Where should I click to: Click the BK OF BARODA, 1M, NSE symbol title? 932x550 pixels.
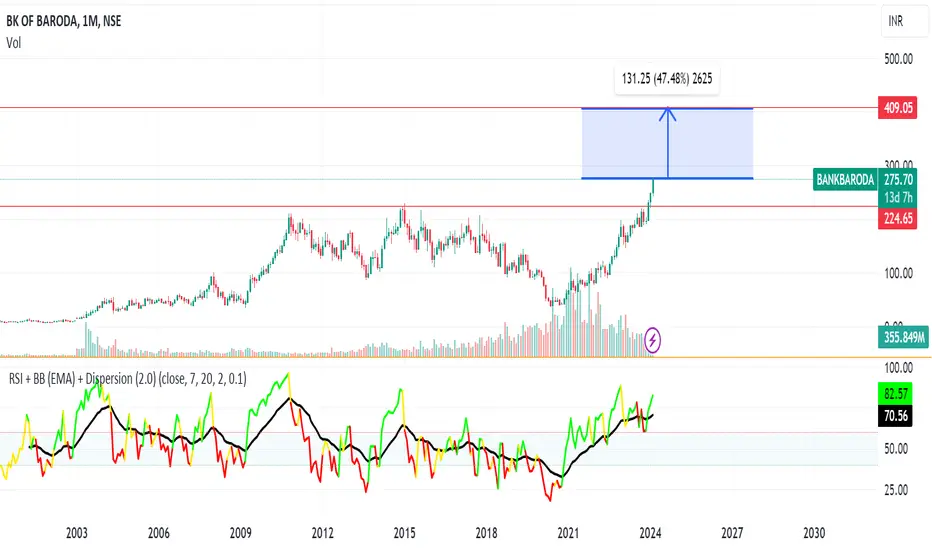tap(64, 21)
